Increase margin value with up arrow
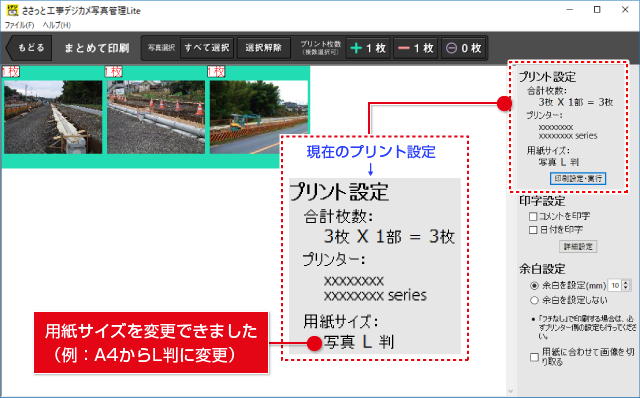 pos(626,282)
